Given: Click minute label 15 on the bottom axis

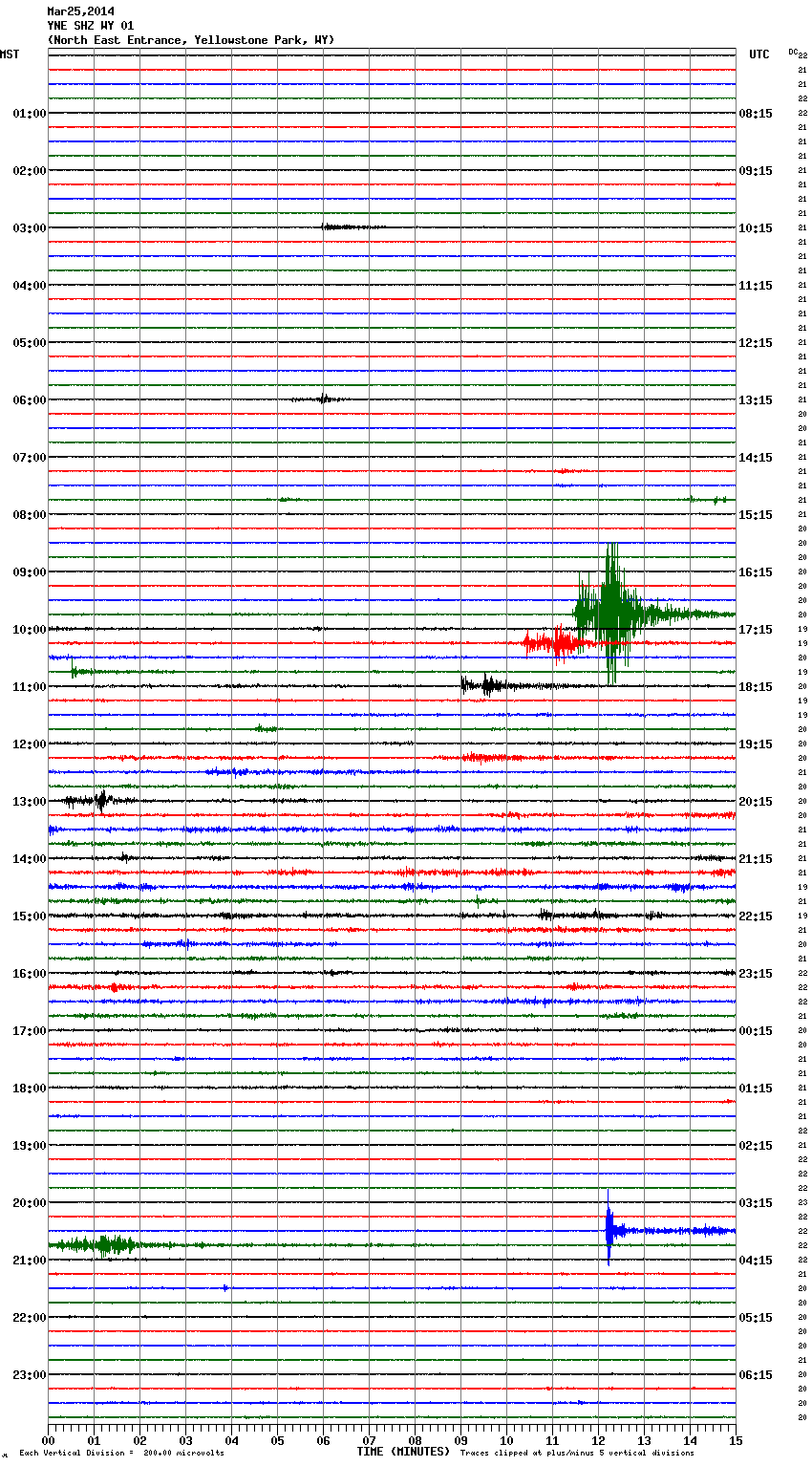Looking at the screenshot, I should click(736, 1440).
